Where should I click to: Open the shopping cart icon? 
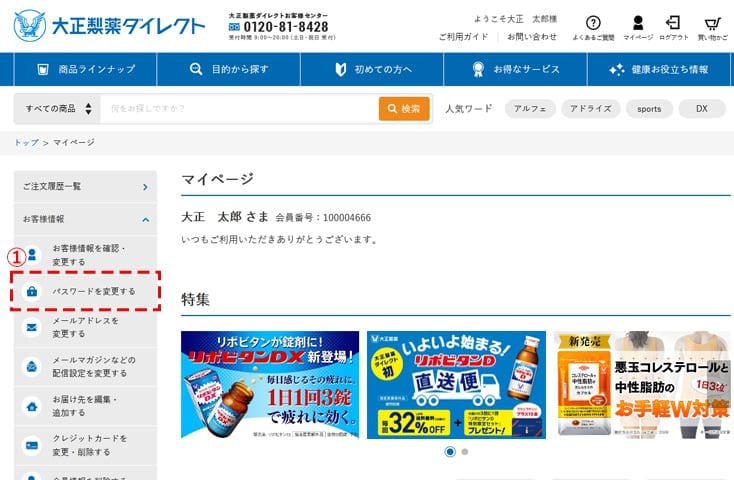click(712, 23)
